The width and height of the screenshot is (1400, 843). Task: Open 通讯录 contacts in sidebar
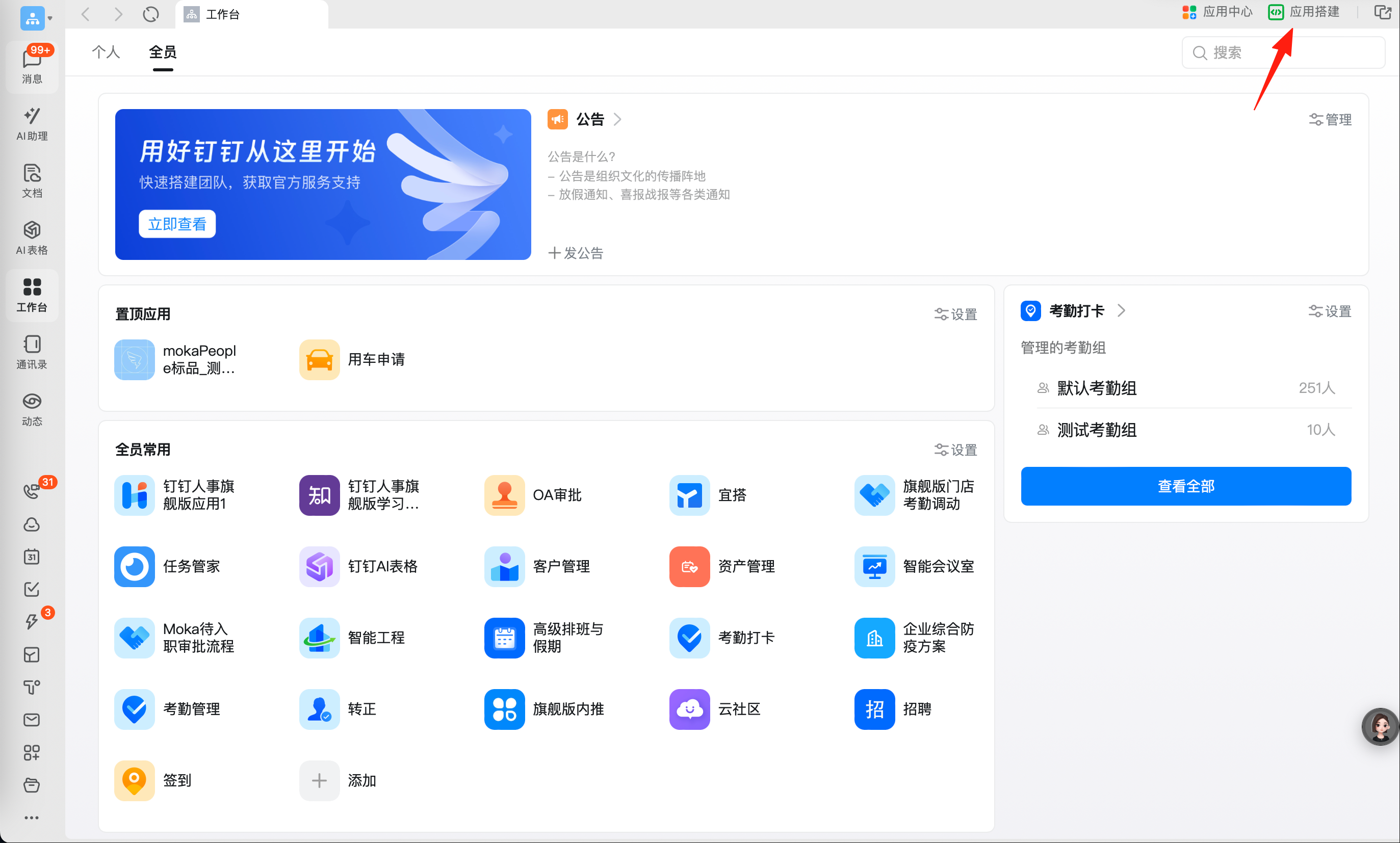32,352
